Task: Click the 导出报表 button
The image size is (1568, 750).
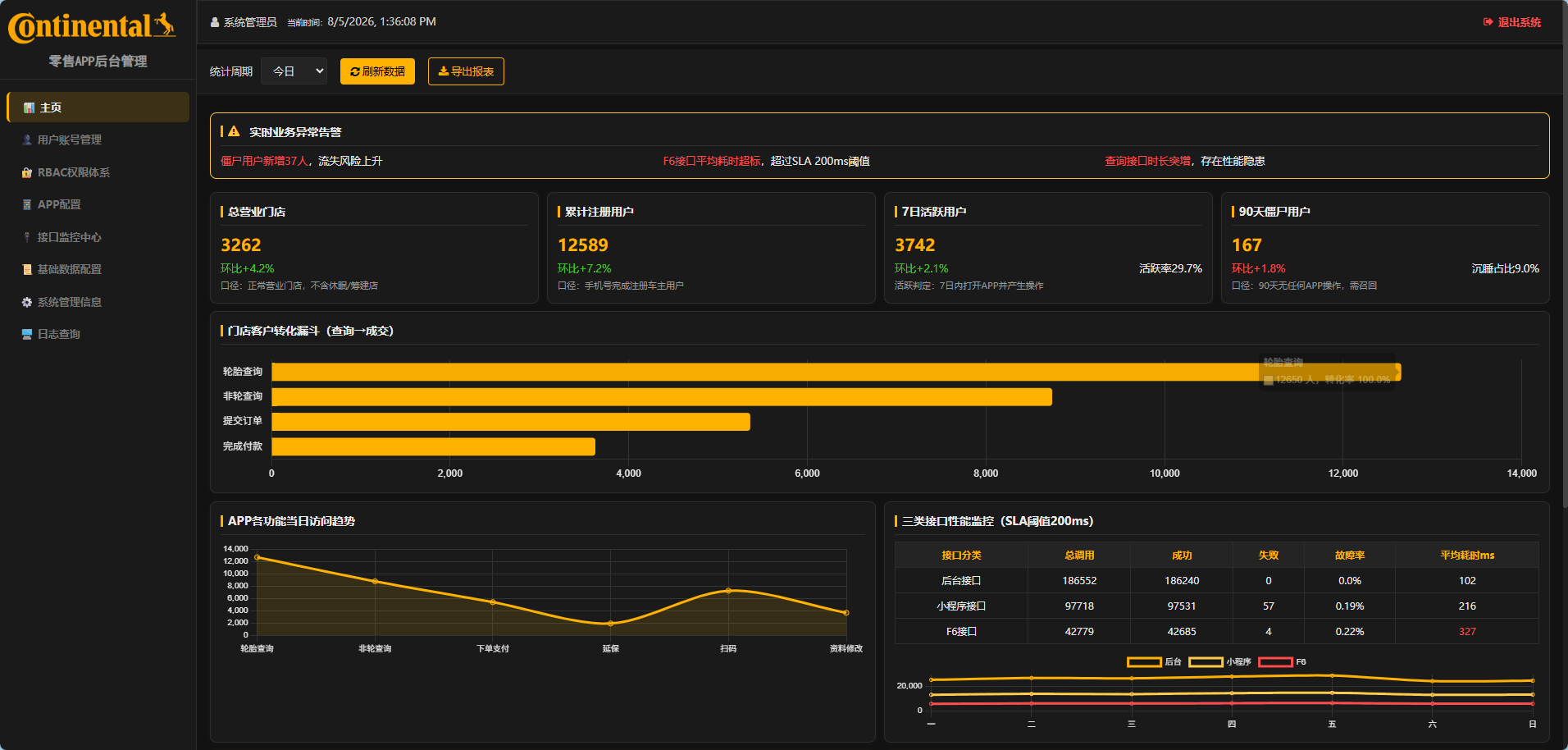Action: click(466, 71)
